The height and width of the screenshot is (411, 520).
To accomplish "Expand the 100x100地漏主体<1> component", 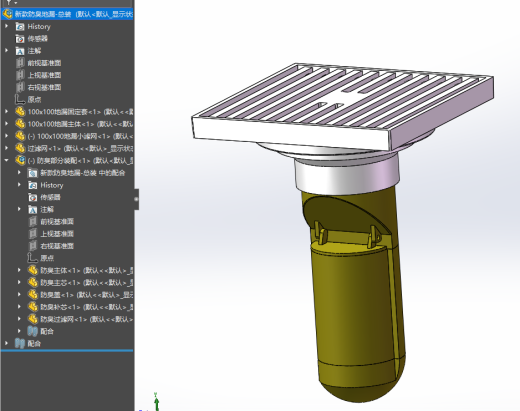I will coord(7,124).
